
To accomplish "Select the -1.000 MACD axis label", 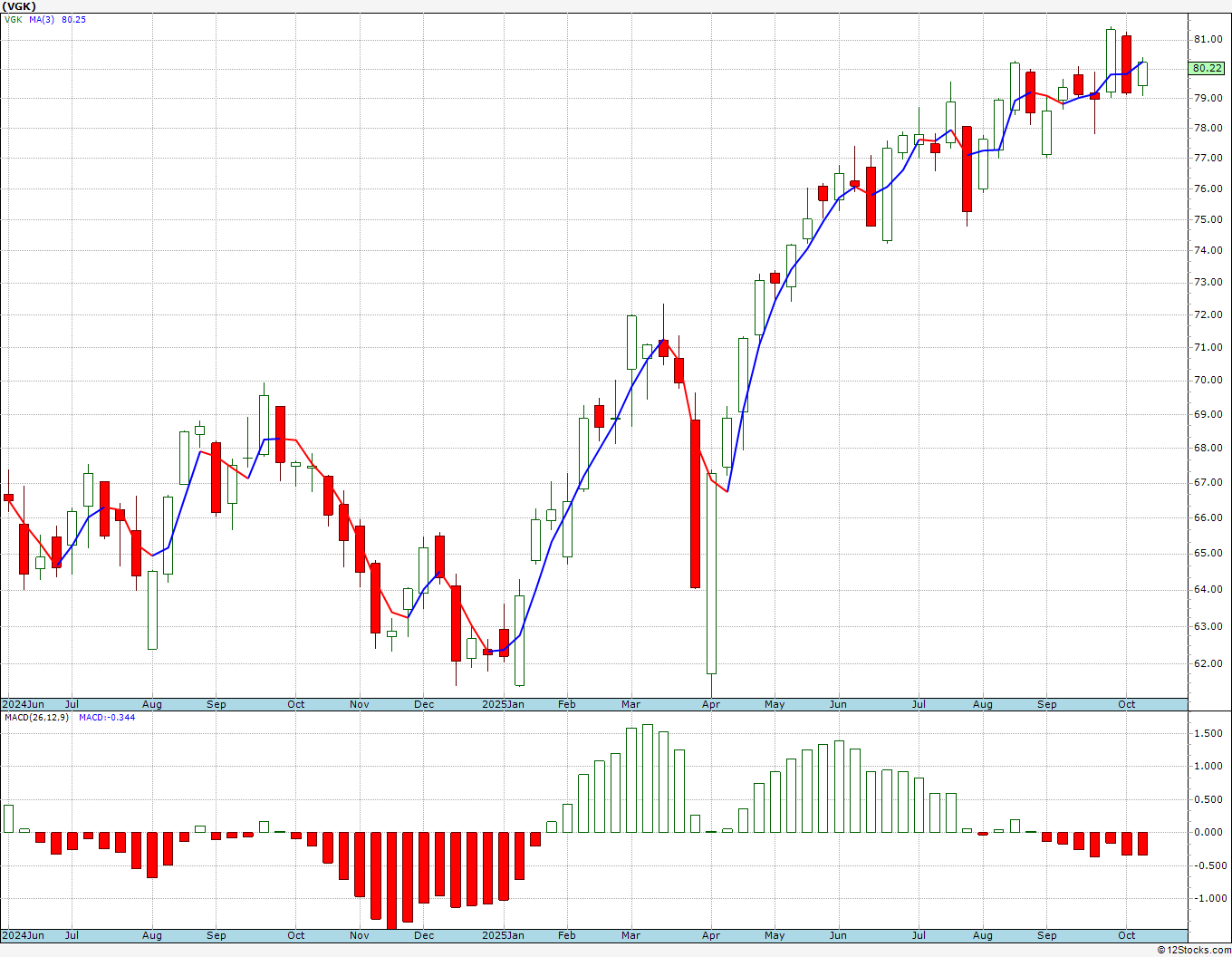I will (1208, 899).
